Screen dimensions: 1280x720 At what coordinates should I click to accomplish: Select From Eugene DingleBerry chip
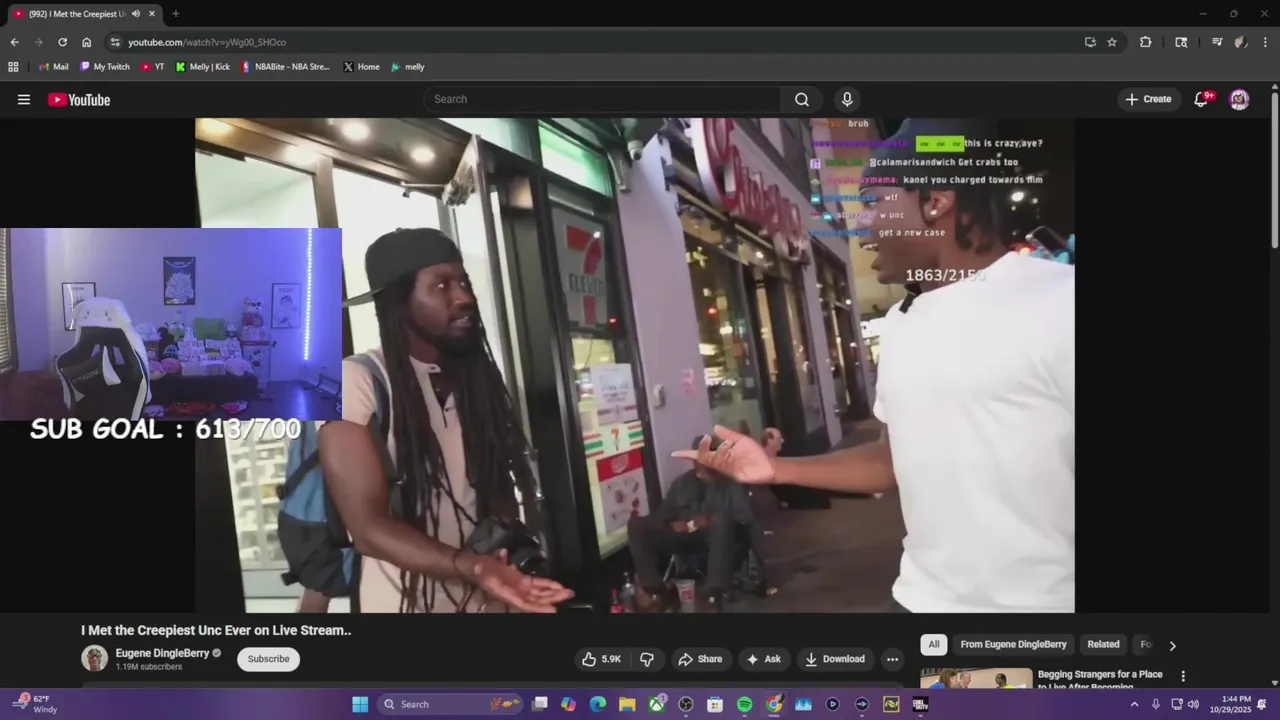coord(1013,644)
